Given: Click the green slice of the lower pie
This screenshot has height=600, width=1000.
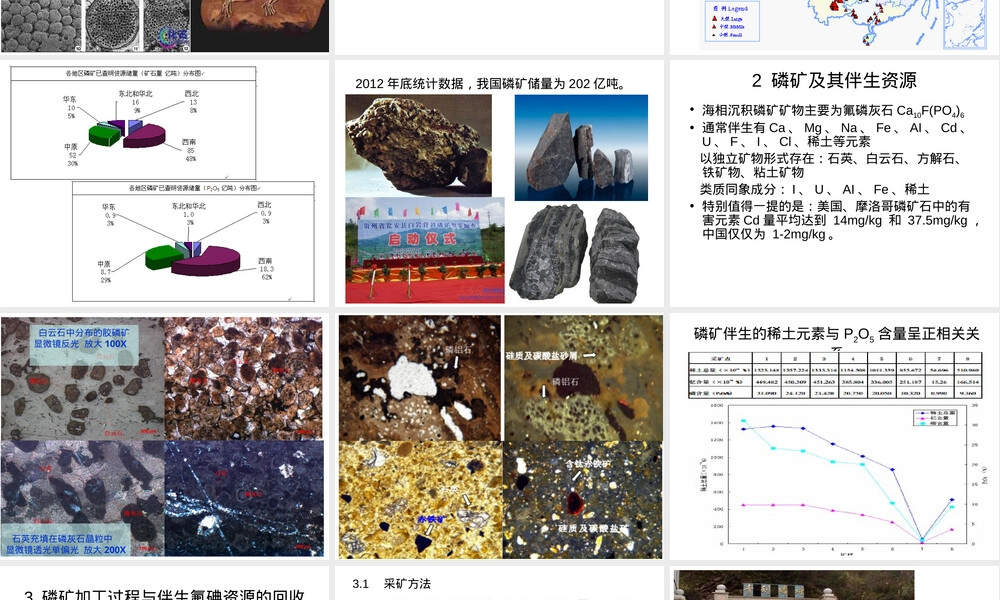Looking at the screenshot, I should (164, 257).
